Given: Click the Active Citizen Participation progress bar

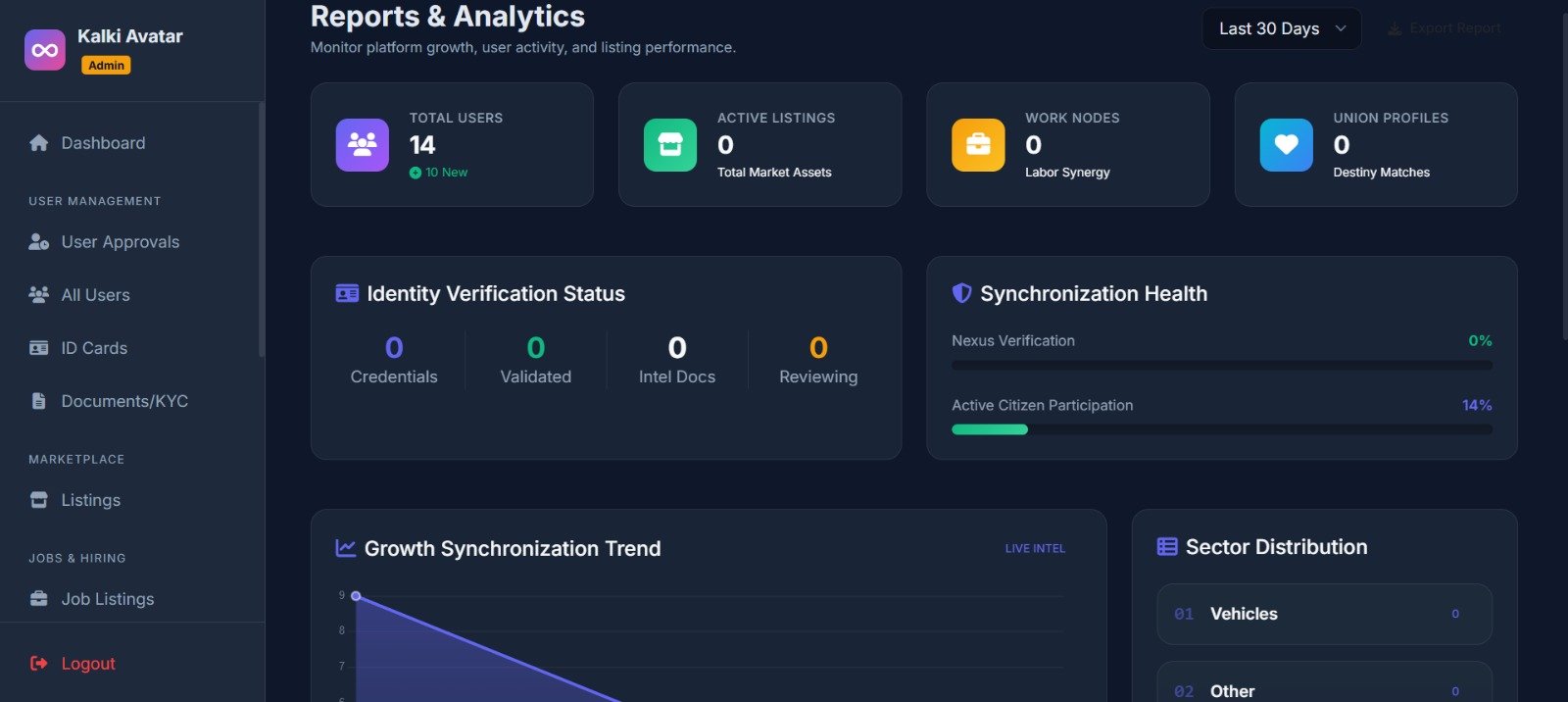Looking at the screenshot, I should pyautogui.click(x=1221, y=429).
